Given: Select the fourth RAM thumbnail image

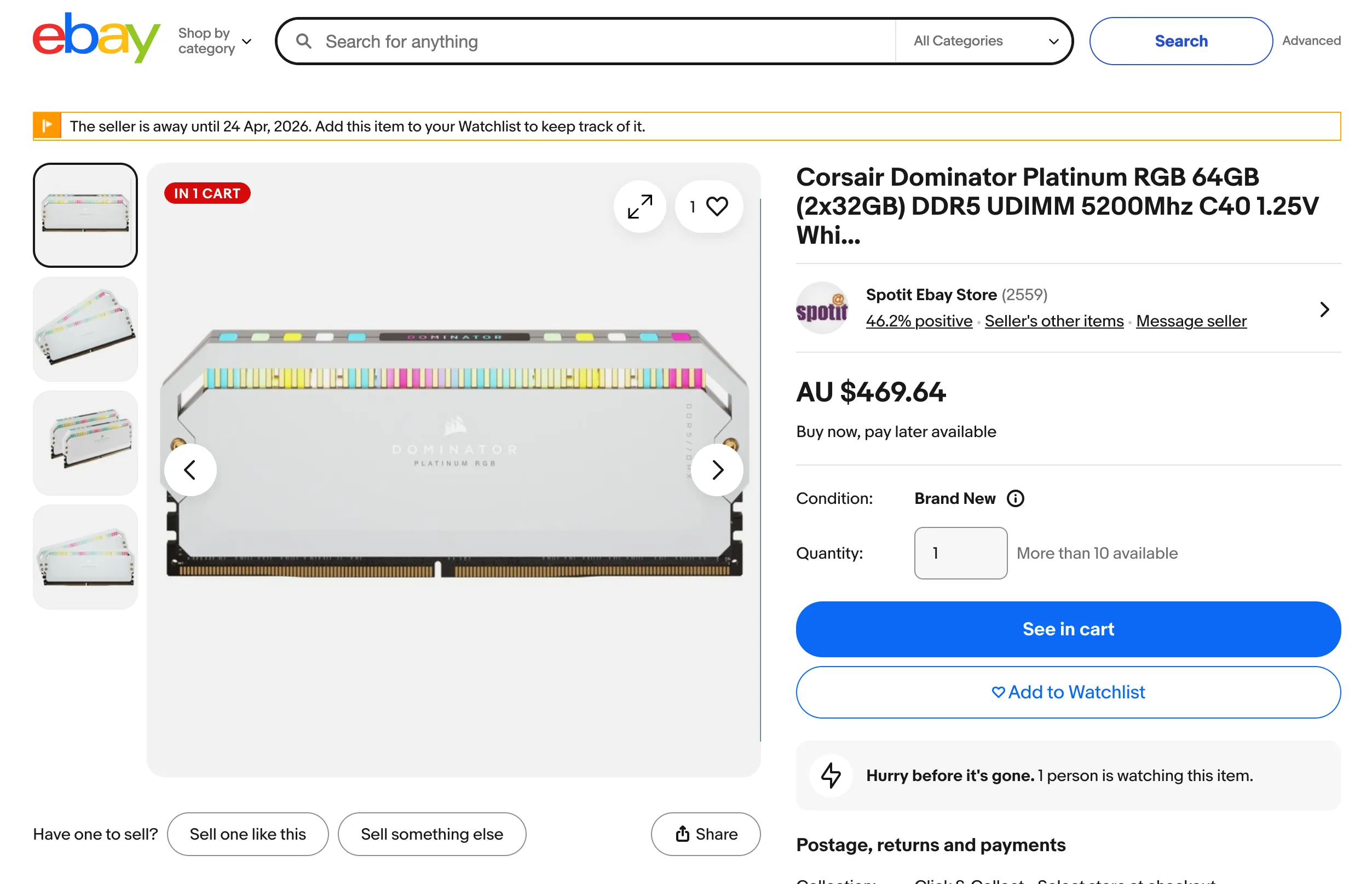Looking at the screenshot, I should (x=85, y=557).
